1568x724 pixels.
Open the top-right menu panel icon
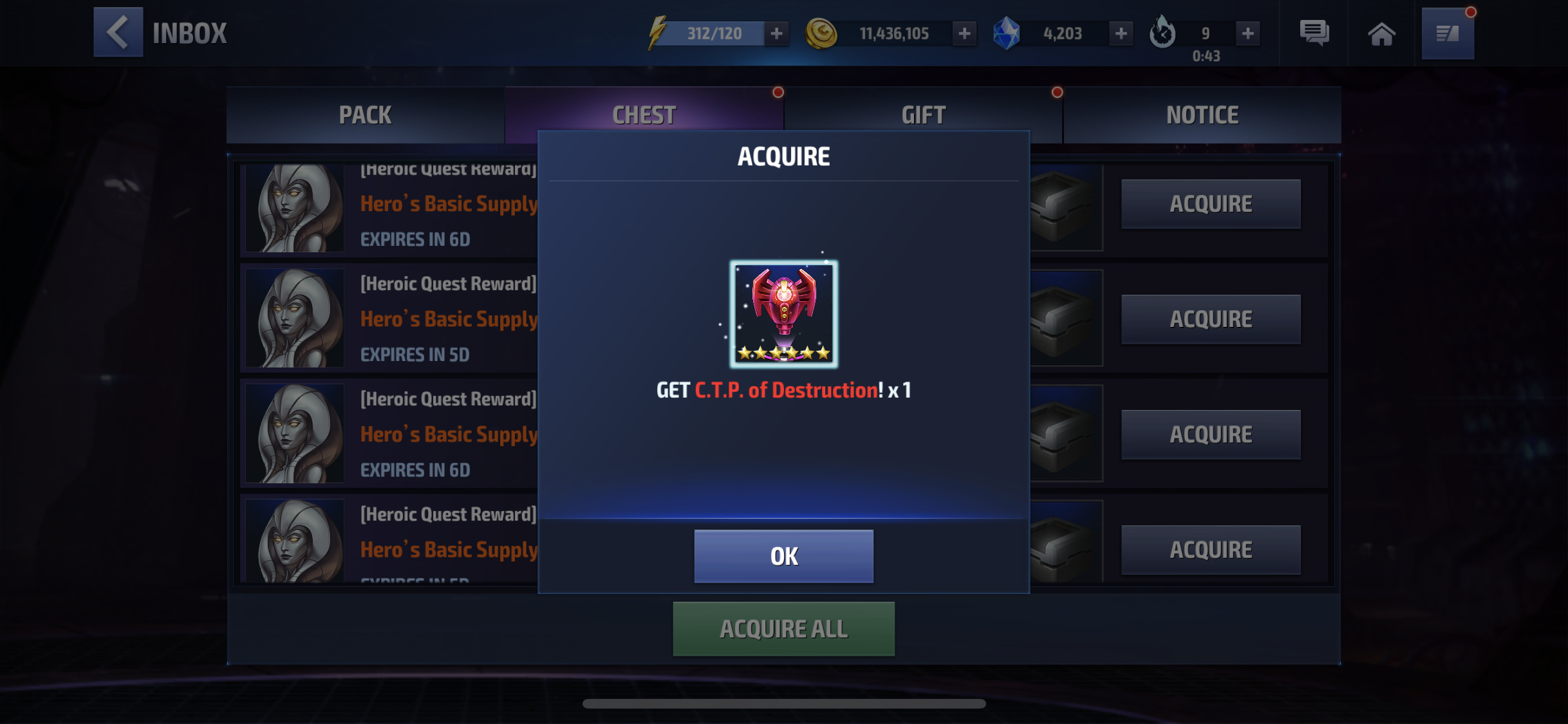(1448, 33)
